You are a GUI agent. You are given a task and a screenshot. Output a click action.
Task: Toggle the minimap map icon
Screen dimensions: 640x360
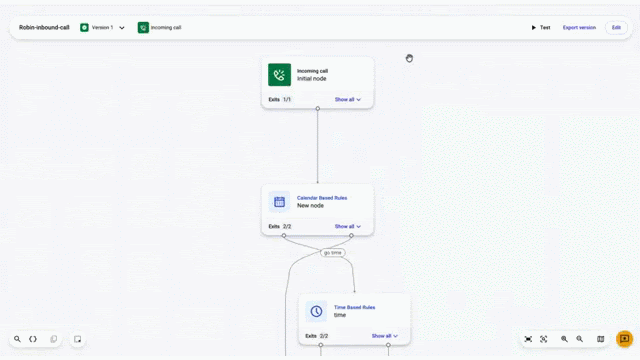pyautogui.click(x=600, y=339)
